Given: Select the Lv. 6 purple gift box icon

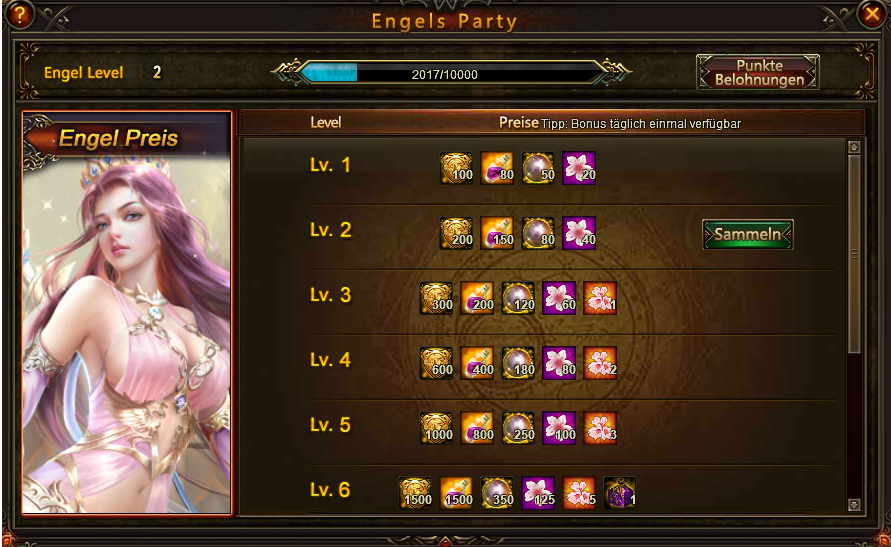Looking at the screenshot, I should [x=620, y=492].
